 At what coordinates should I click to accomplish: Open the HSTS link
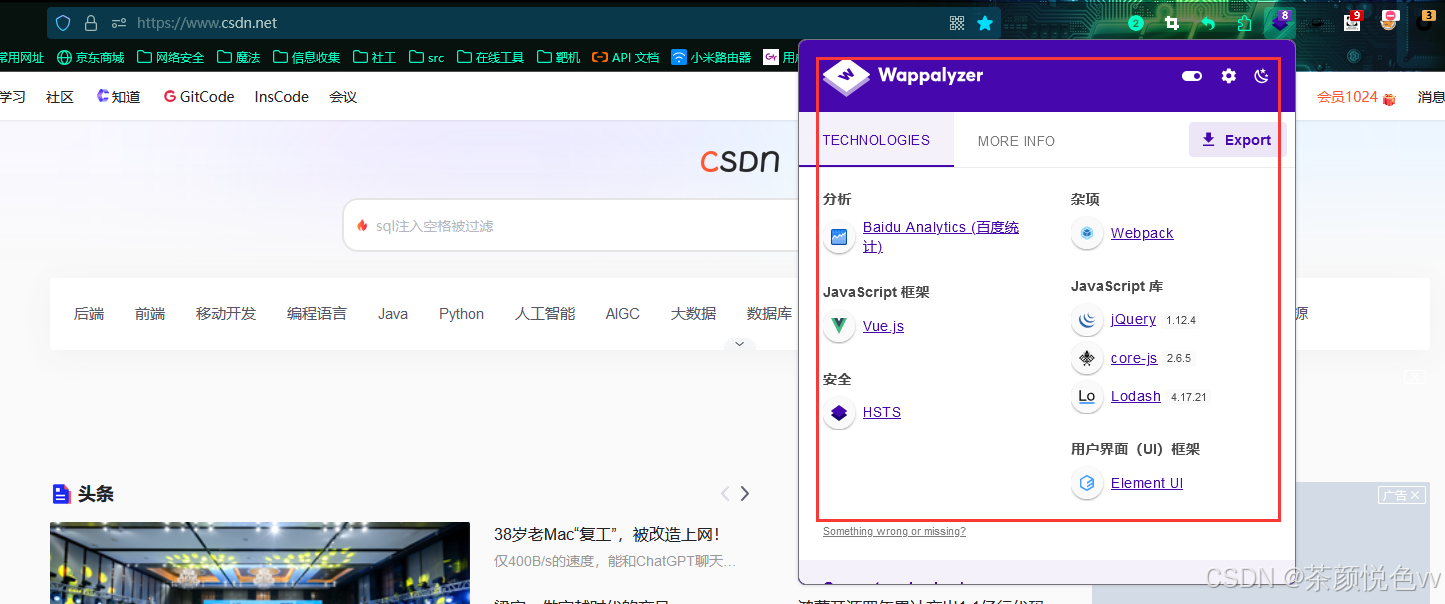(x=882, y=412)
